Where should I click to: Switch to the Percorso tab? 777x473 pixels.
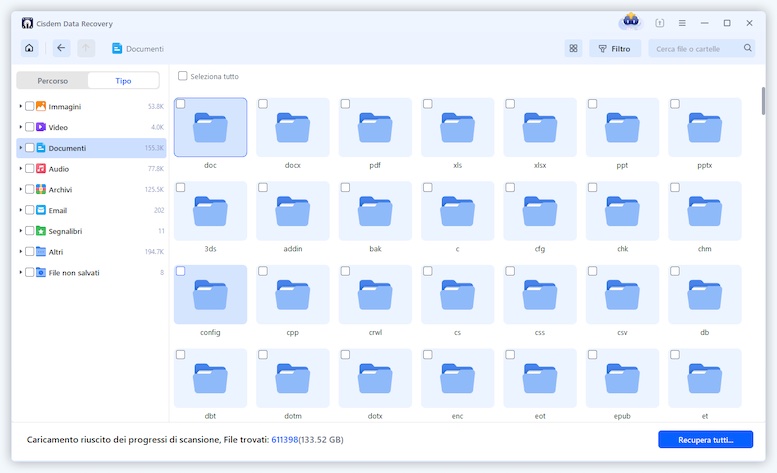pyautogui.click(x=53, y=80)
